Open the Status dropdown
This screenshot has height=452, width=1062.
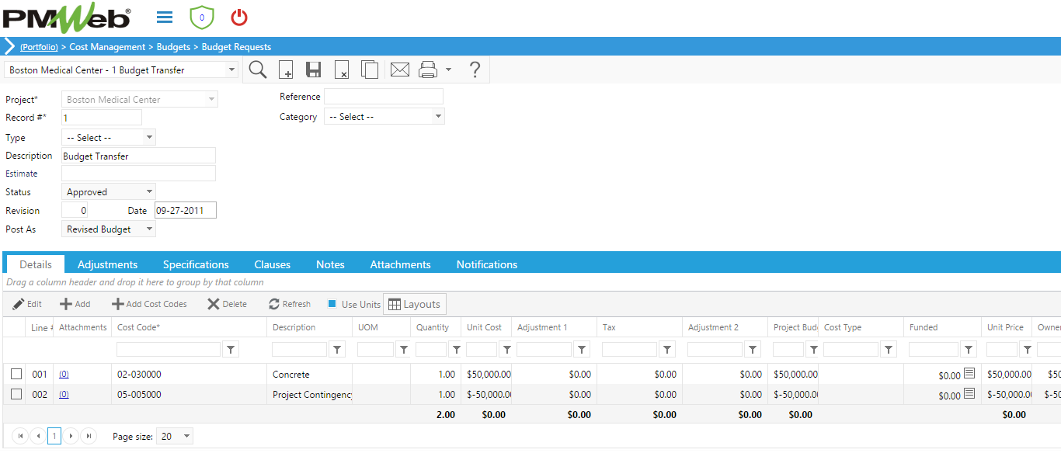[x=149, y=192]
